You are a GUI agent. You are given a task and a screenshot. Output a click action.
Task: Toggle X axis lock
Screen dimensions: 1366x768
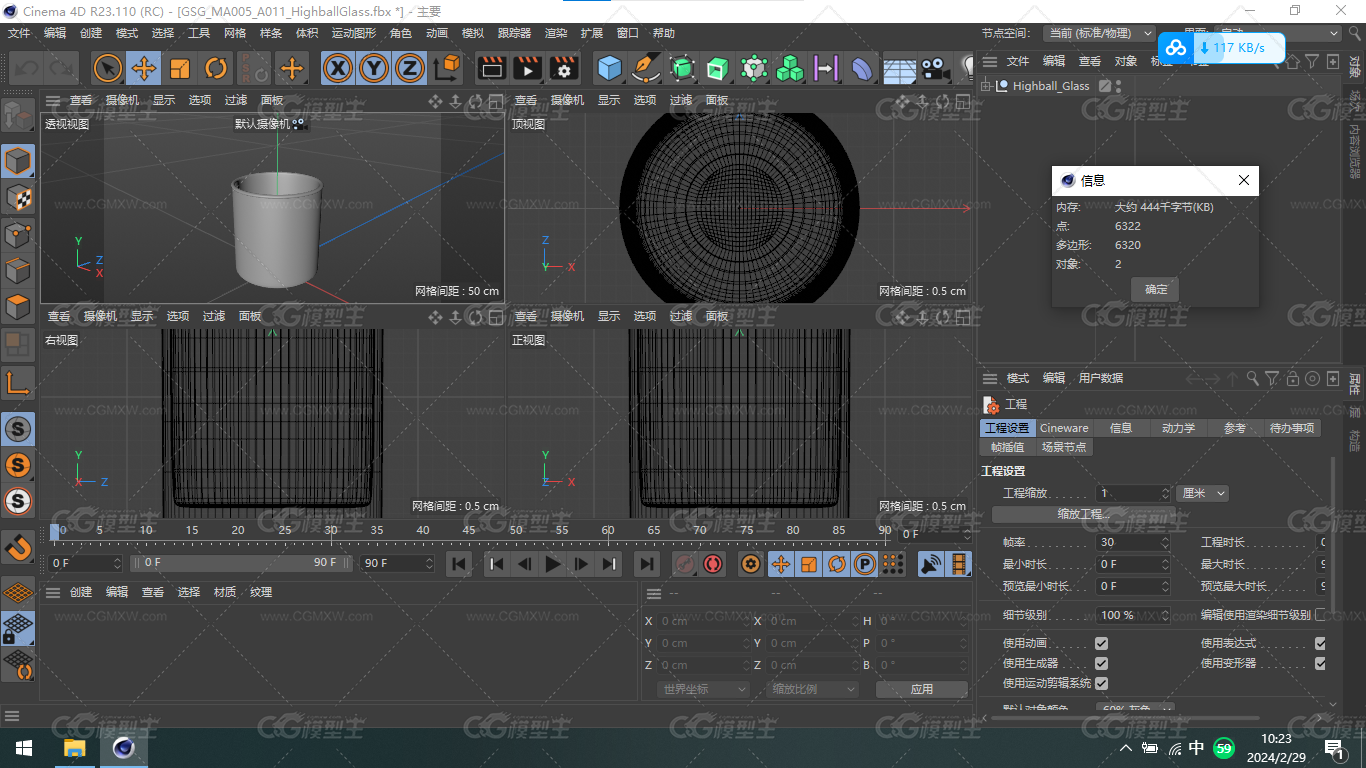339,68
